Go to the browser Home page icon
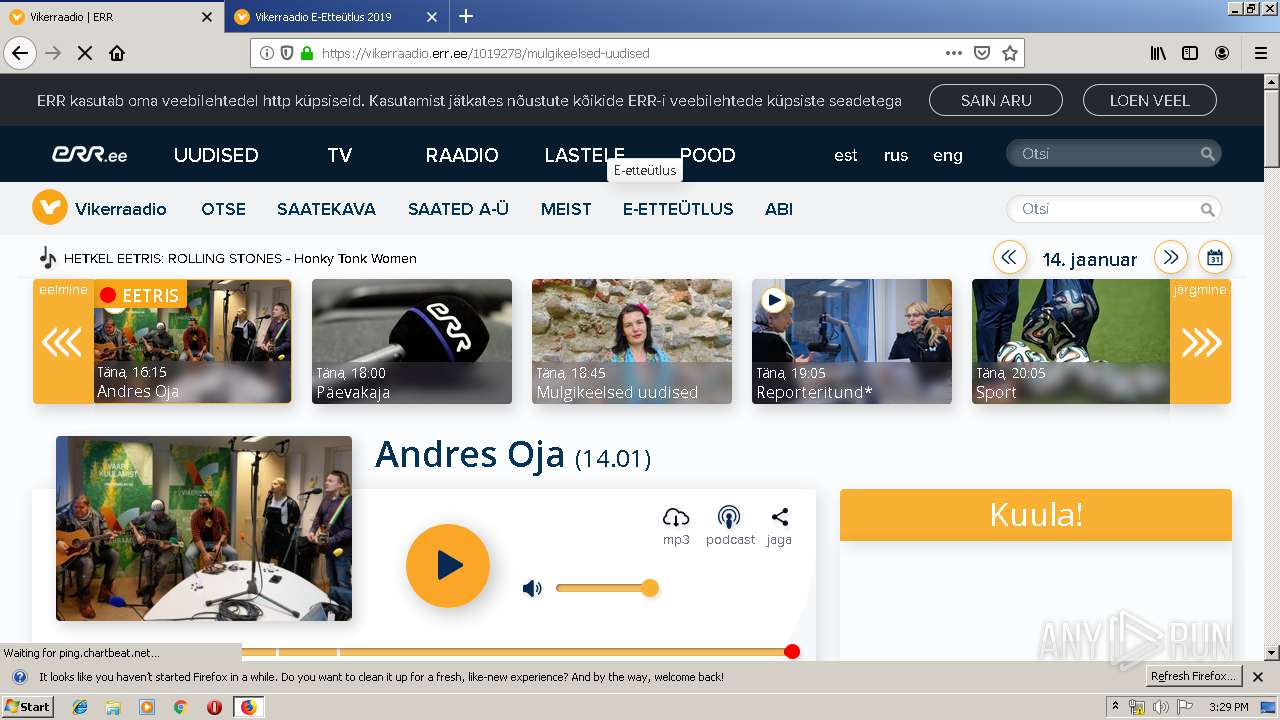The image size is (1280, 720). pos(117,53)
